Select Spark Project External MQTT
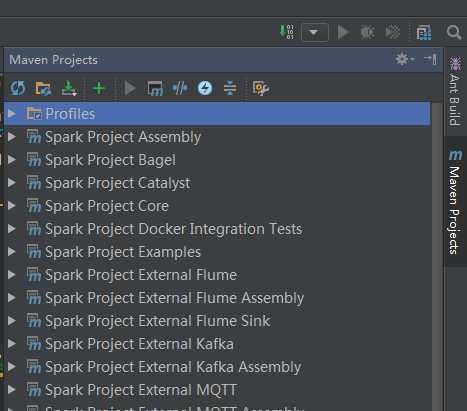Image resolution: width=467 pixels, height=411 pixels. pyautogui.click(x=217, y=390)
